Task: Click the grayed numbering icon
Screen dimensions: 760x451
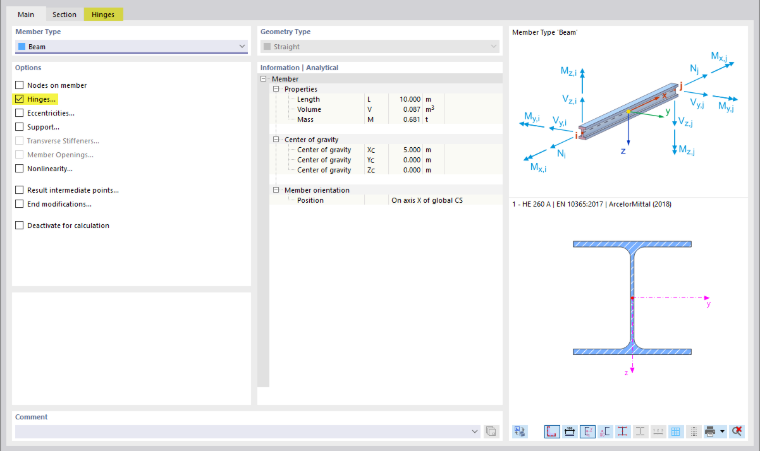Action: click(658, 431)
